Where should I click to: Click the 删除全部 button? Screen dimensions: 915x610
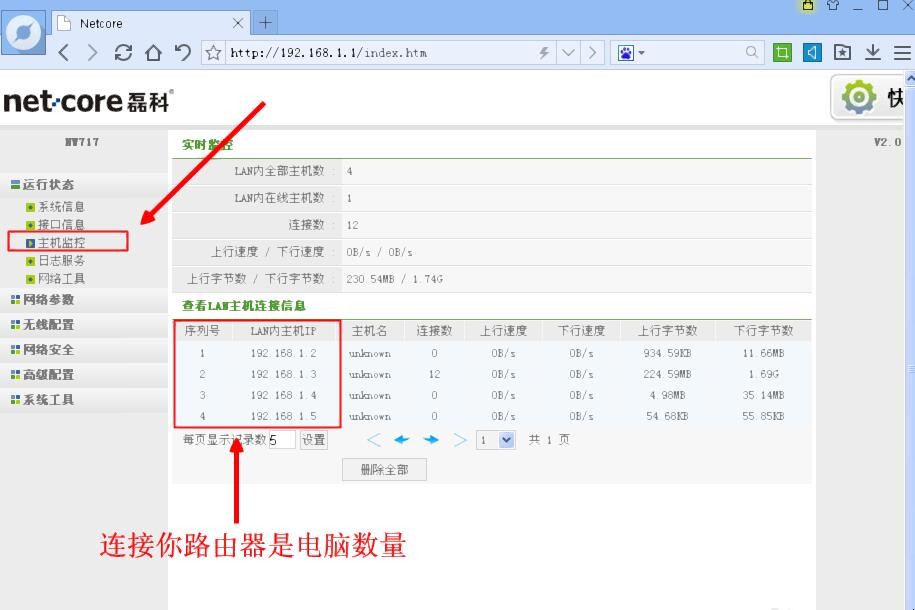[384, 470]
